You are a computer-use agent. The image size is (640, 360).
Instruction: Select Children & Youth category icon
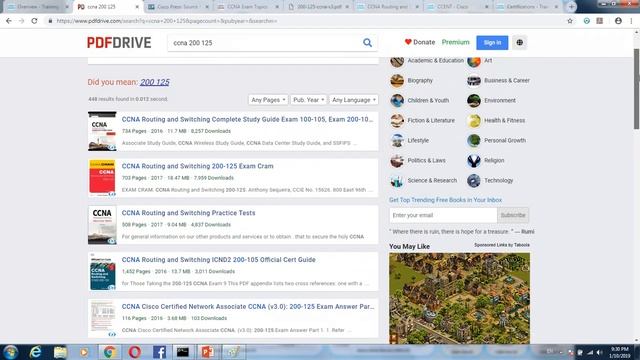pos(397,100)
